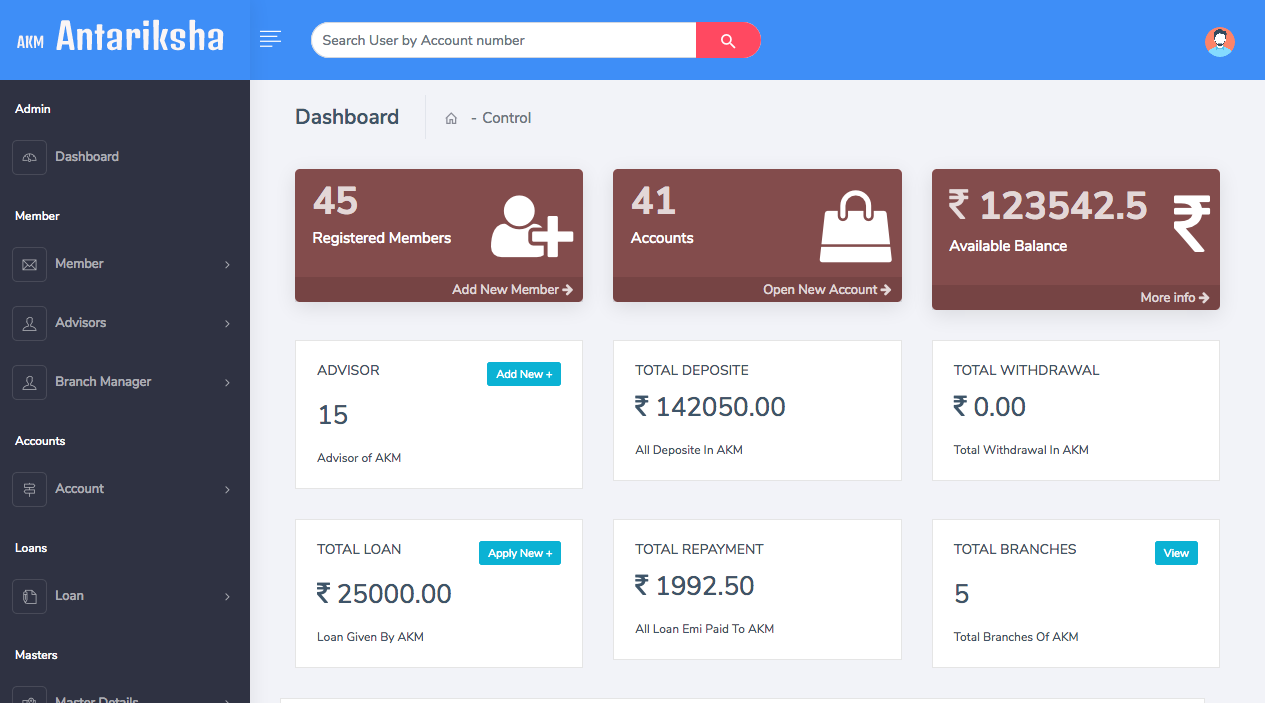Click the Loan icon in sidebar
Image resolution: width=1265 pixels, height=703 pixels.
pyautogui.click(x=29, y=596)
